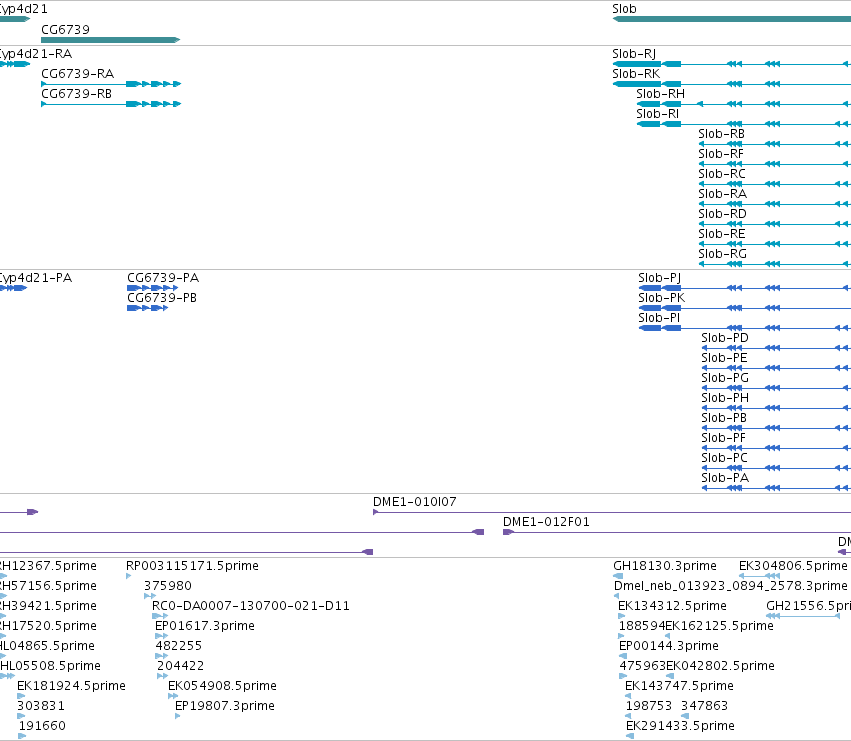Select feature 198753
Screen dimensions: 851x741
628,716
